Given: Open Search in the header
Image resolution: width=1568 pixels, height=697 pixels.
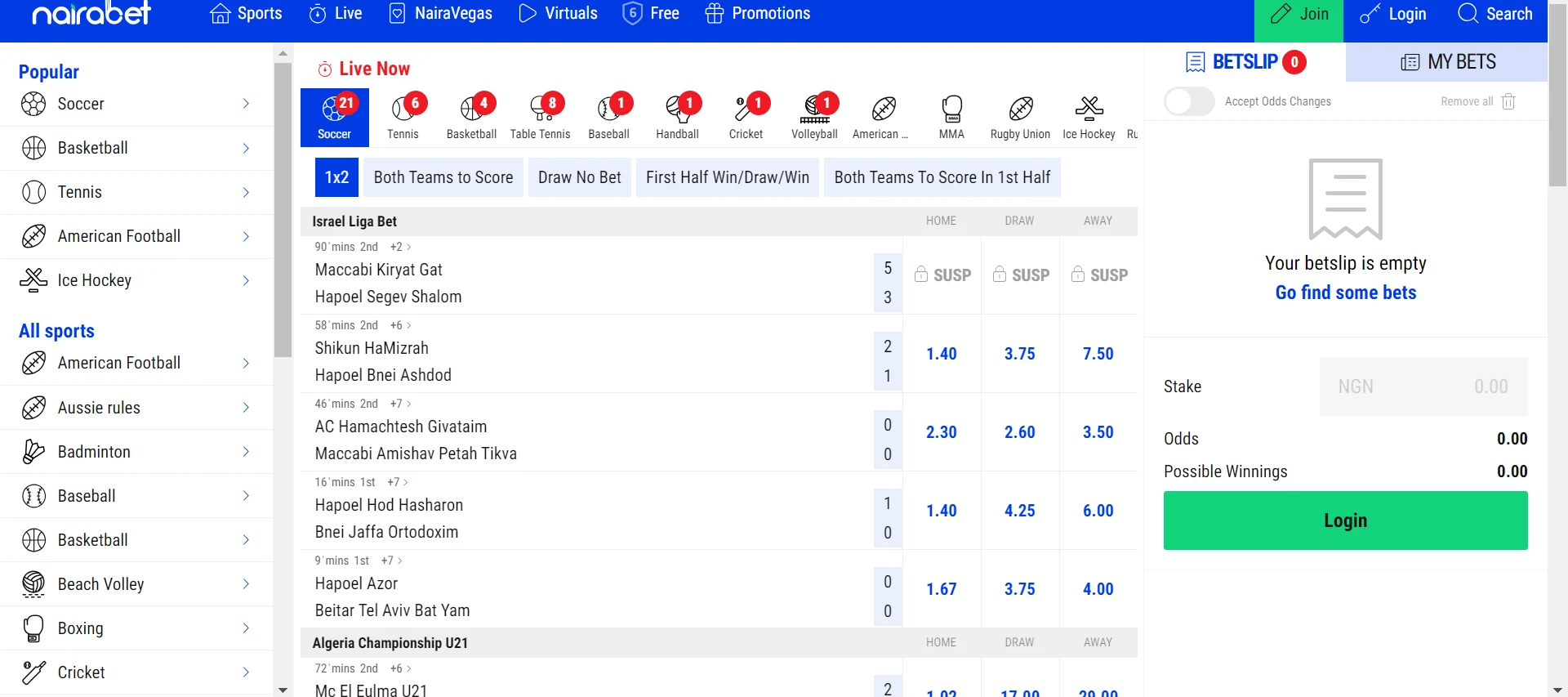Looking at the screenshot, I should [x=1495, y=14].
